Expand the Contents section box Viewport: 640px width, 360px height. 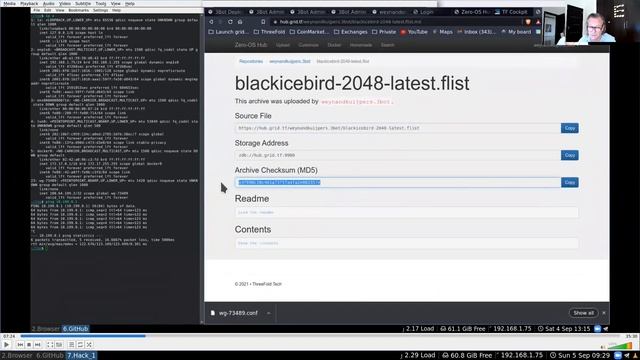[407, 243]
